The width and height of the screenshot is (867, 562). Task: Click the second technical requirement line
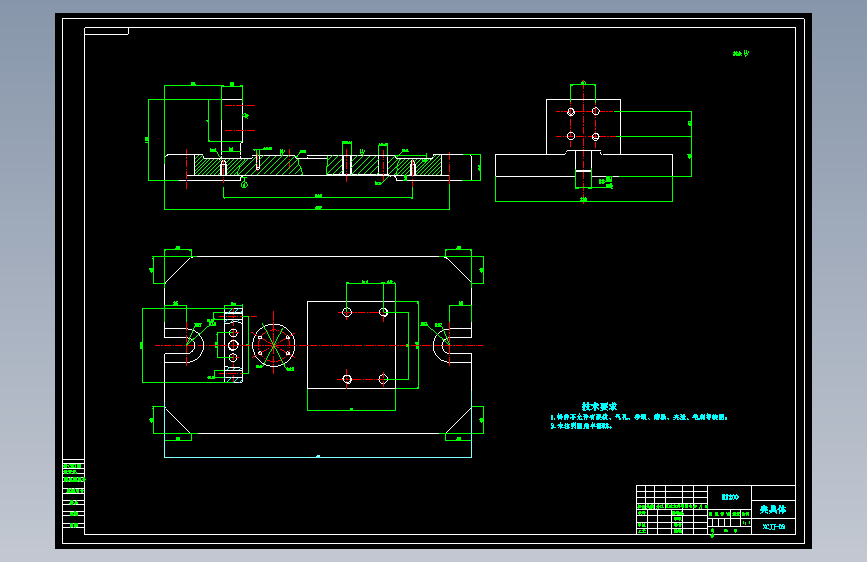pyautogui.click(x=581, y=426)
